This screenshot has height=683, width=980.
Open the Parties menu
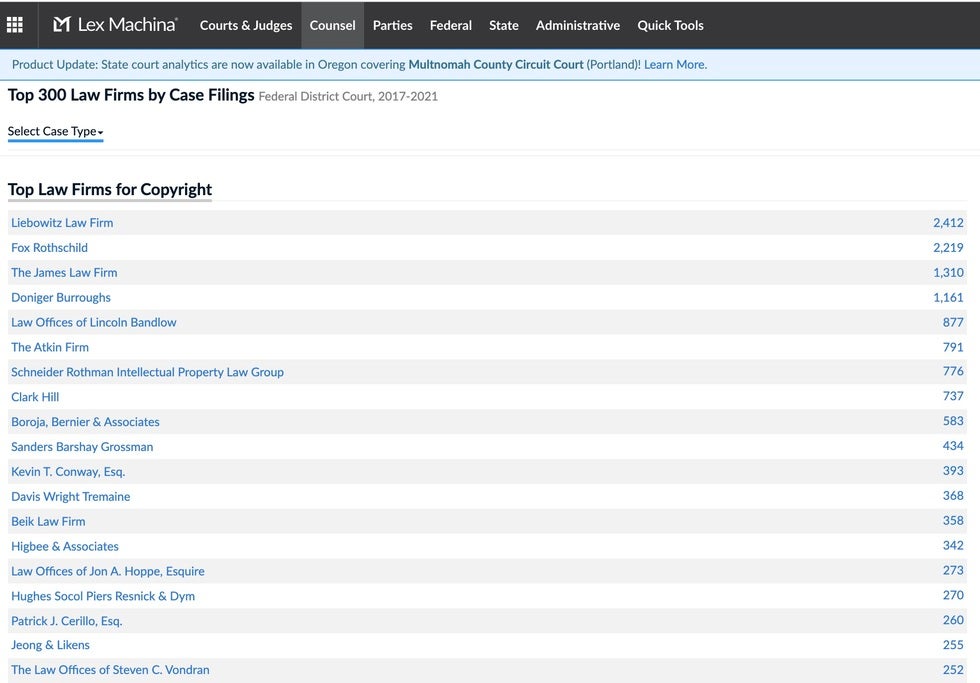[392, 25]
